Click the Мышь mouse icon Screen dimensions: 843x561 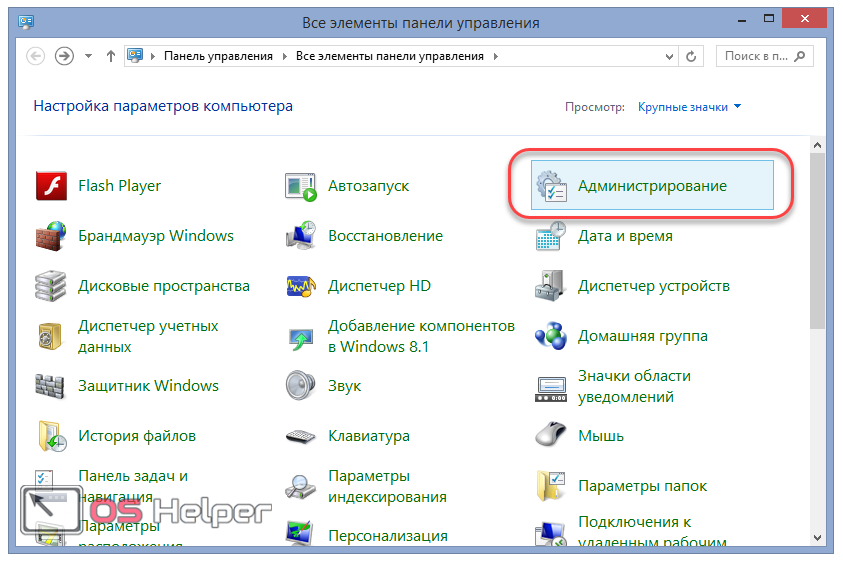click(x=551, y=436)
